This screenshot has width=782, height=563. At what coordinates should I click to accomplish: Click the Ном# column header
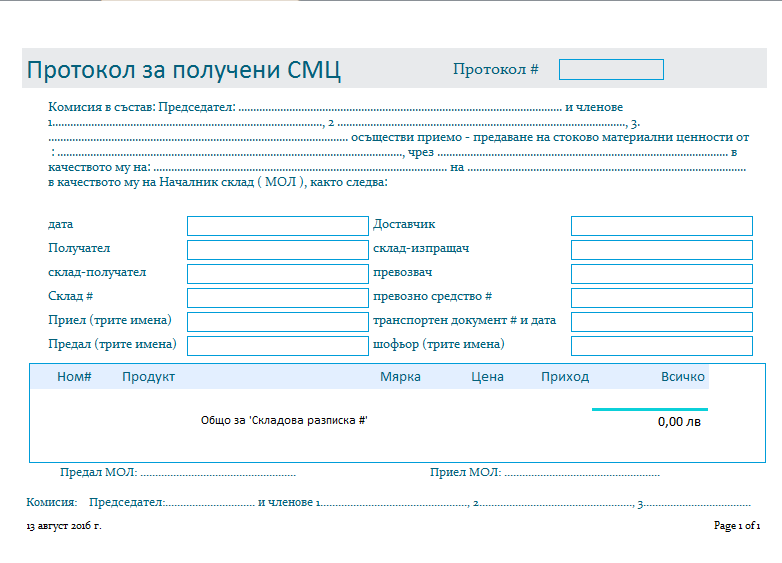(74, 376)
